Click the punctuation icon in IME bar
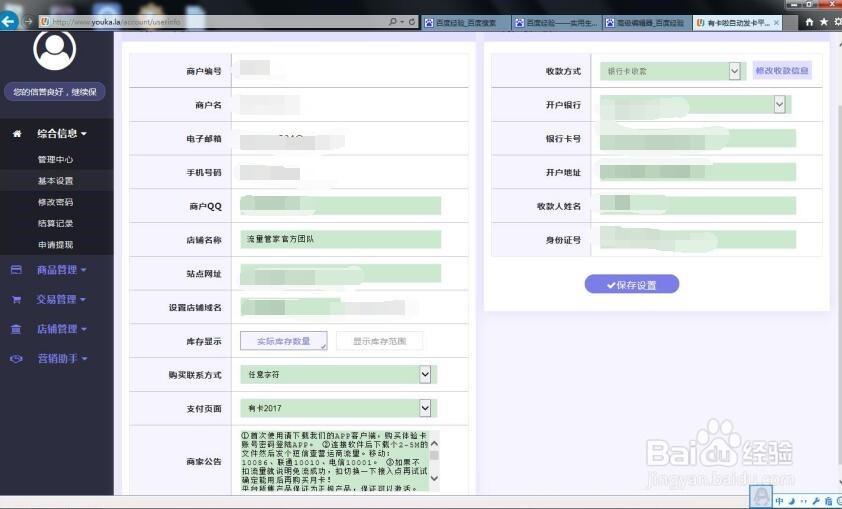The width and height of the screenshot is (842, 509). point(804,501)
